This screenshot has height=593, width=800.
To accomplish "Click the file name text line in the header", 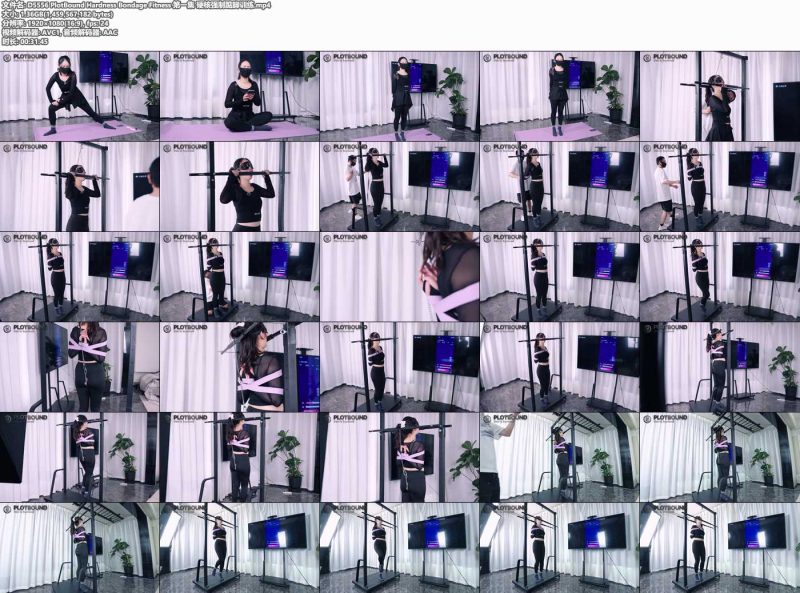I will (136, 5).
